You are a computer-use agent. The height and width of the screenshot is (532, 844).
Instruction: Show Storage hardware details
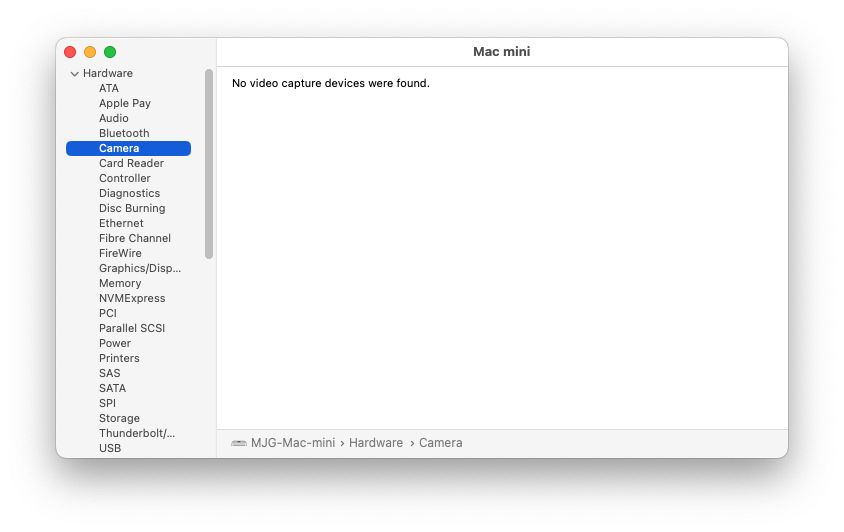(119, 418)
